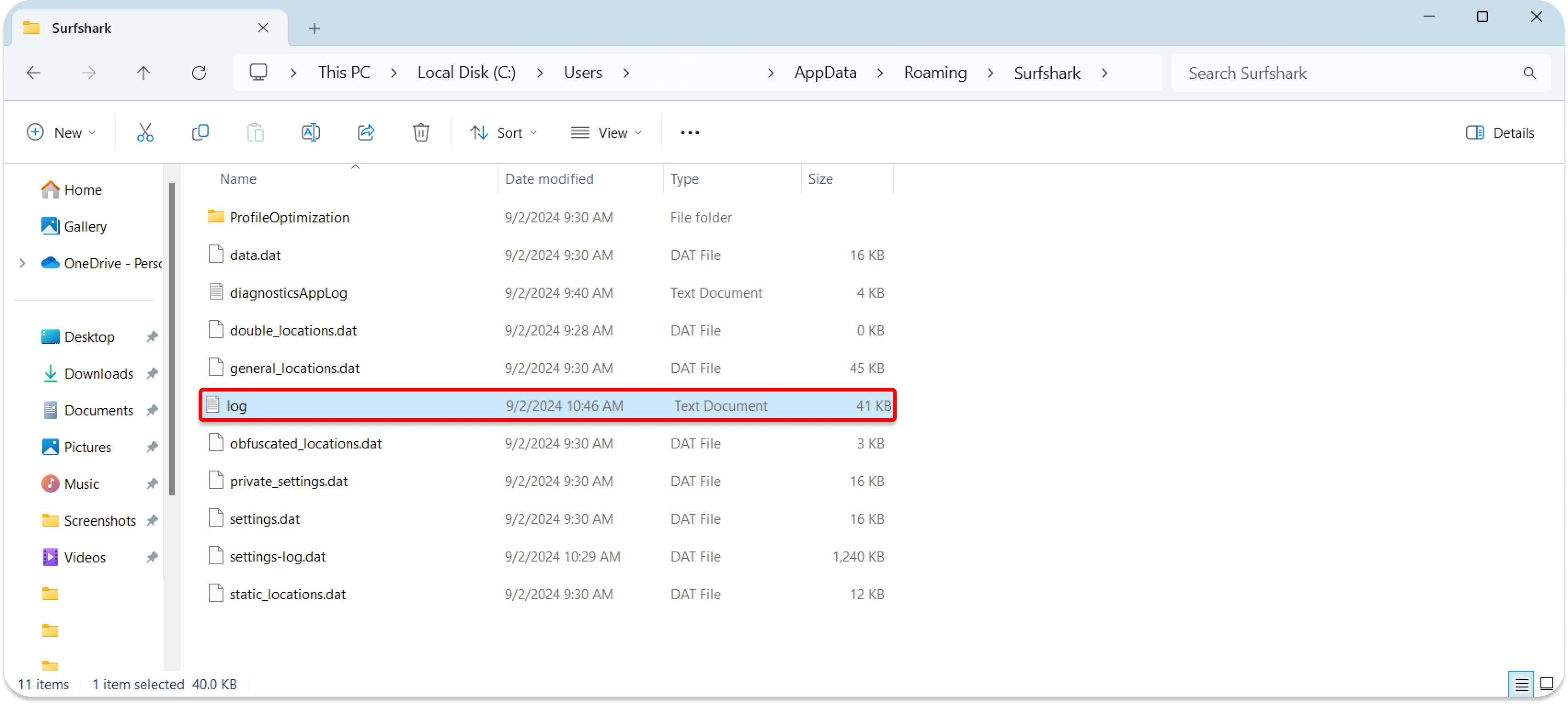This screenshot has width=1568, height=704.
Task: Navigate back with the left arrow
Action: pyautogui.click(x=34, y=73)
